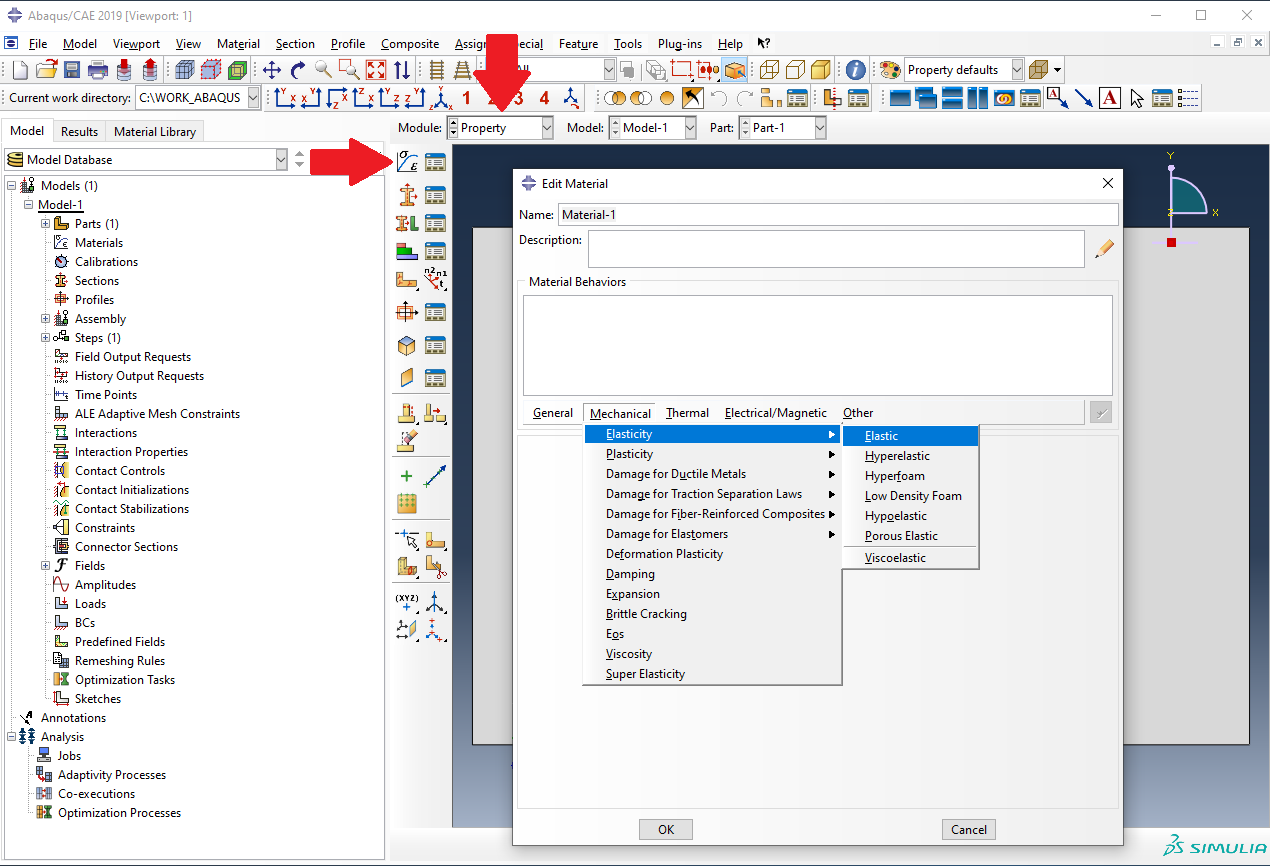1270x866 pixels.
Task: Click the material Name input field
Action: click(836, 215)
